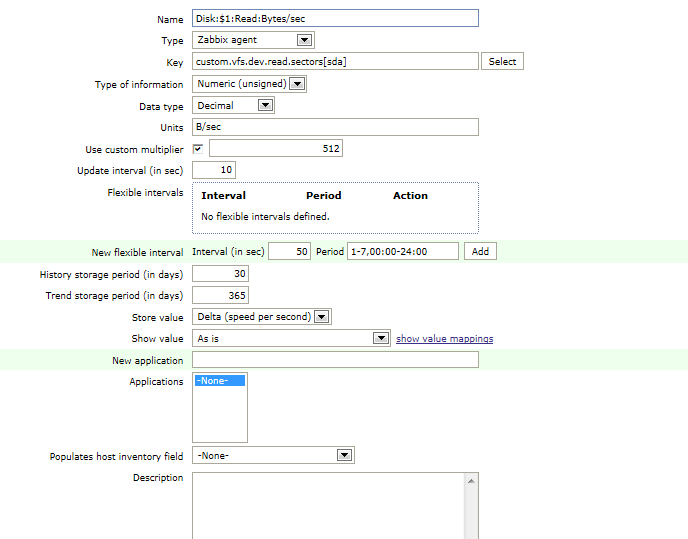Expand the Type of information dropdown
The image size is (688, 539).
[x=249, y=84]
